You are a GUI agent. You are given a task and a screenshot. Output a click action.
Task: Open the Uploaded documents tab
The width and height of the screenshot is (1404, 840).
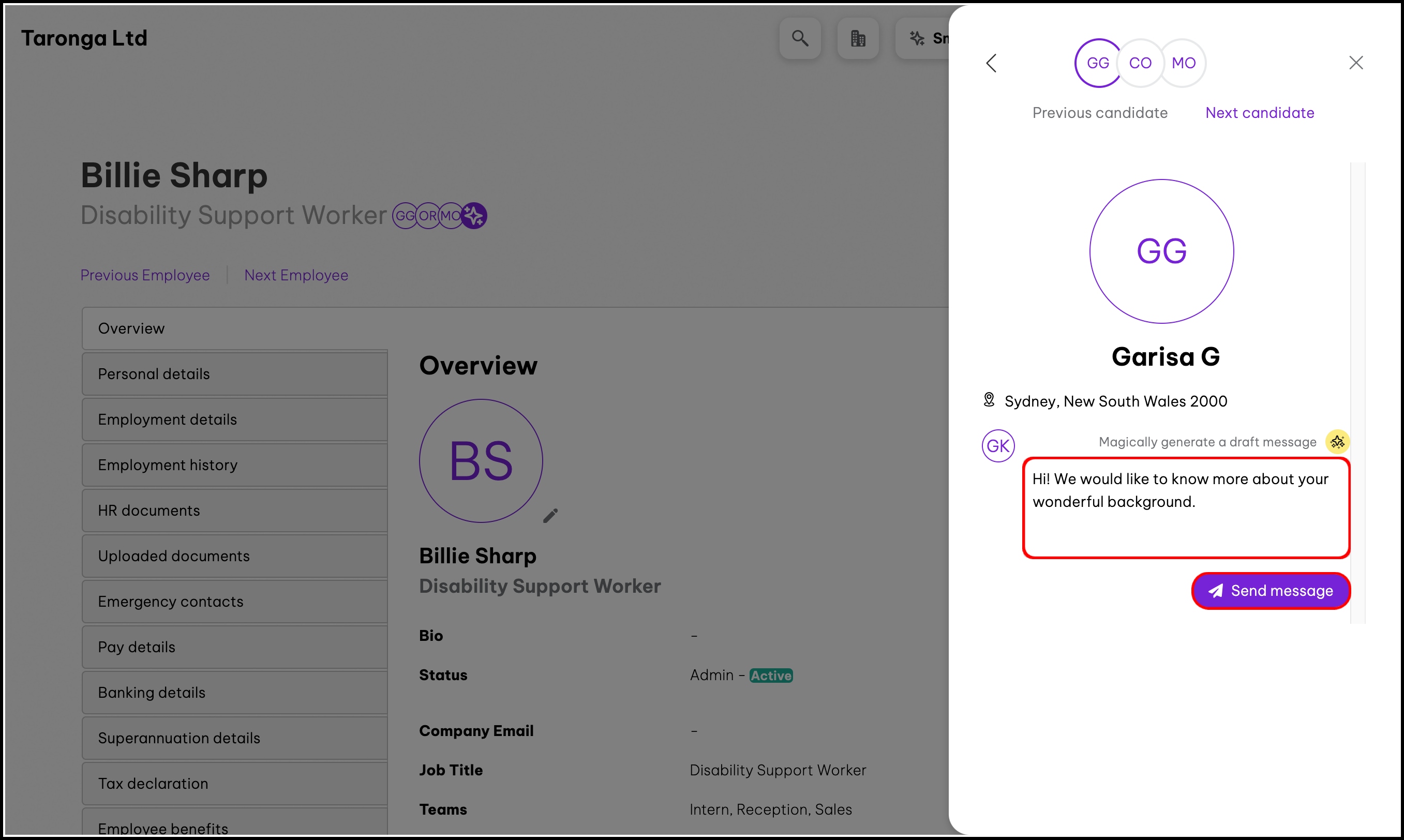234,556
